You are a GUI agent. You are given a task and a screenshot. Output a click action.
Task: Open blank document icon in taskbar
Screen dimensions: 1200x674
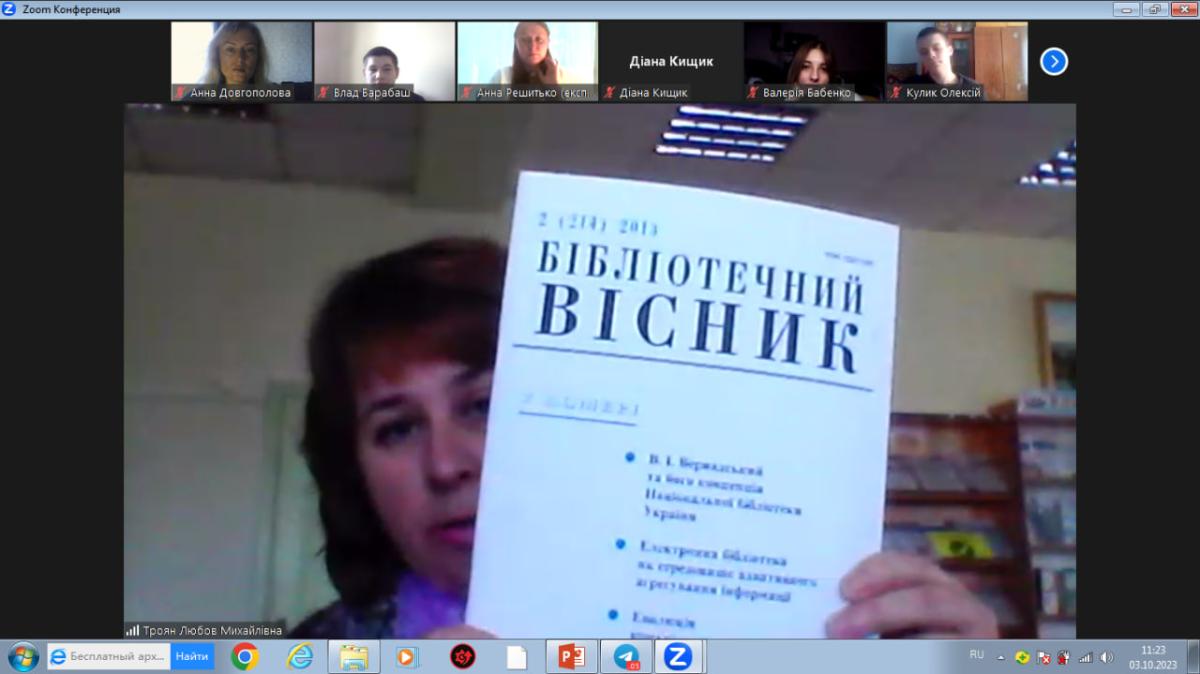tap(516, 657)
